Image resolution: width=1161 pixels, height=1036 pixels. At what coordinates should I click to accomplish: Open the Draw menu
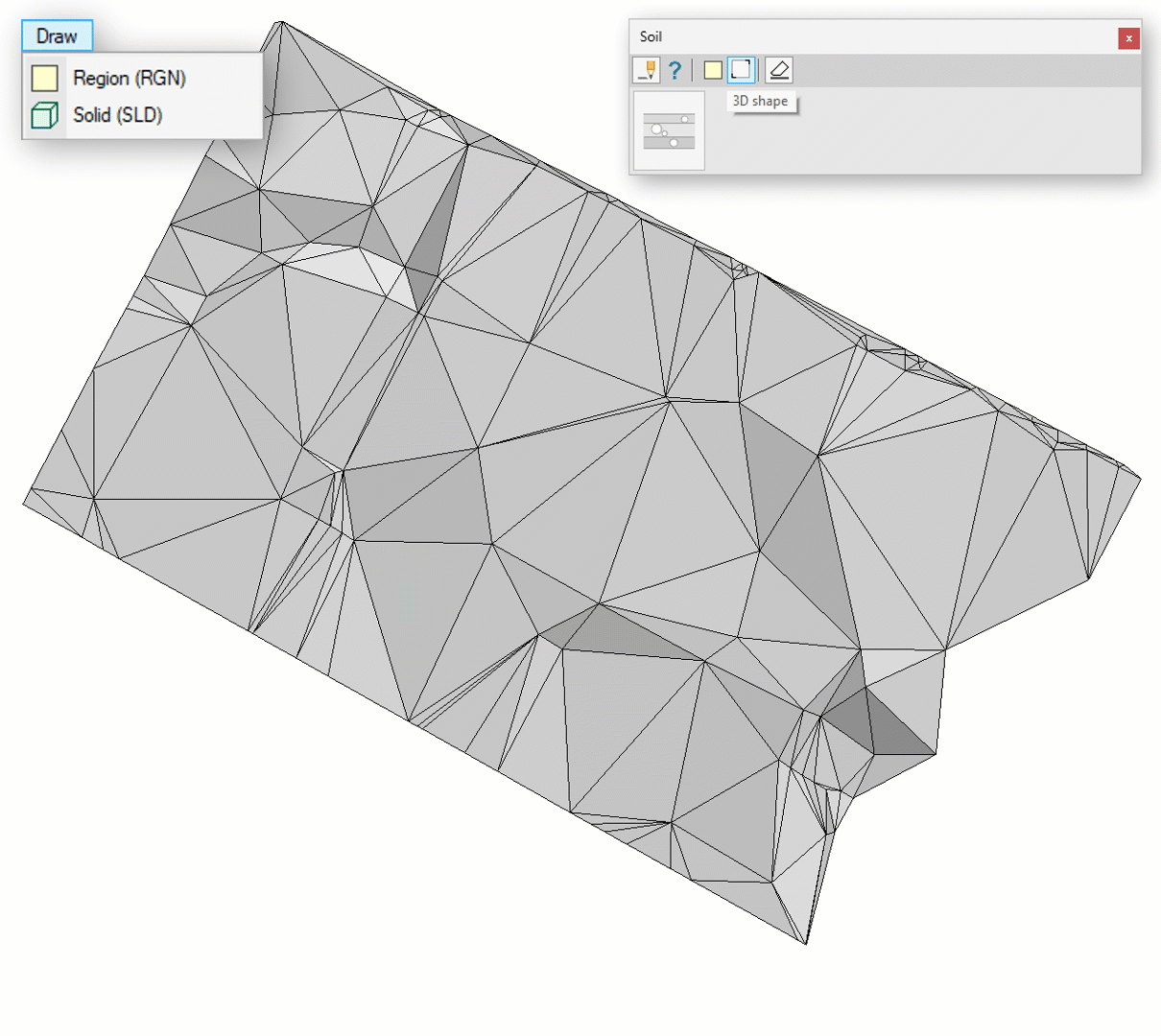point(57,36)
